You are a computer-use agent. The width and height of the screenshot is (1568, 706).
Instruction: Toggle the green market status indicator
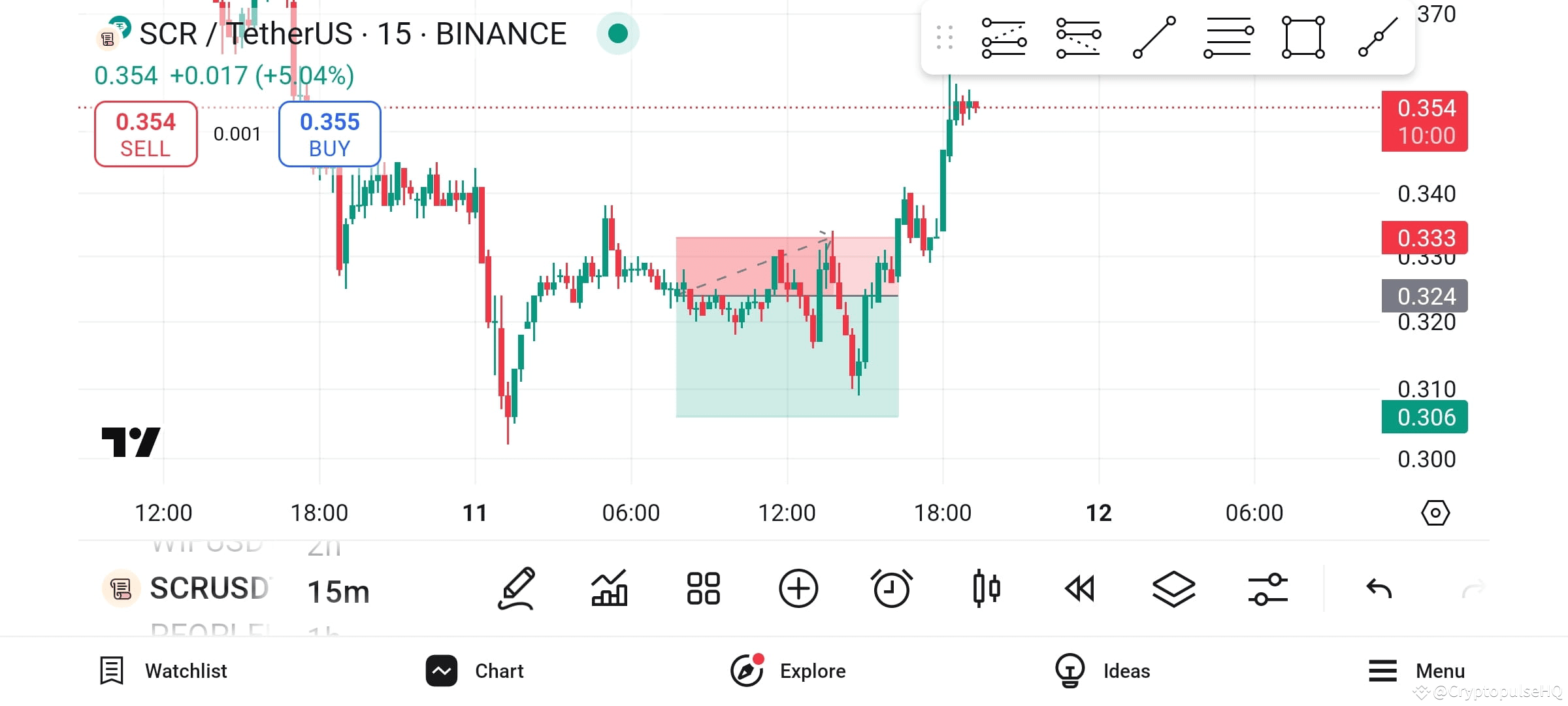tap(617, 33)
